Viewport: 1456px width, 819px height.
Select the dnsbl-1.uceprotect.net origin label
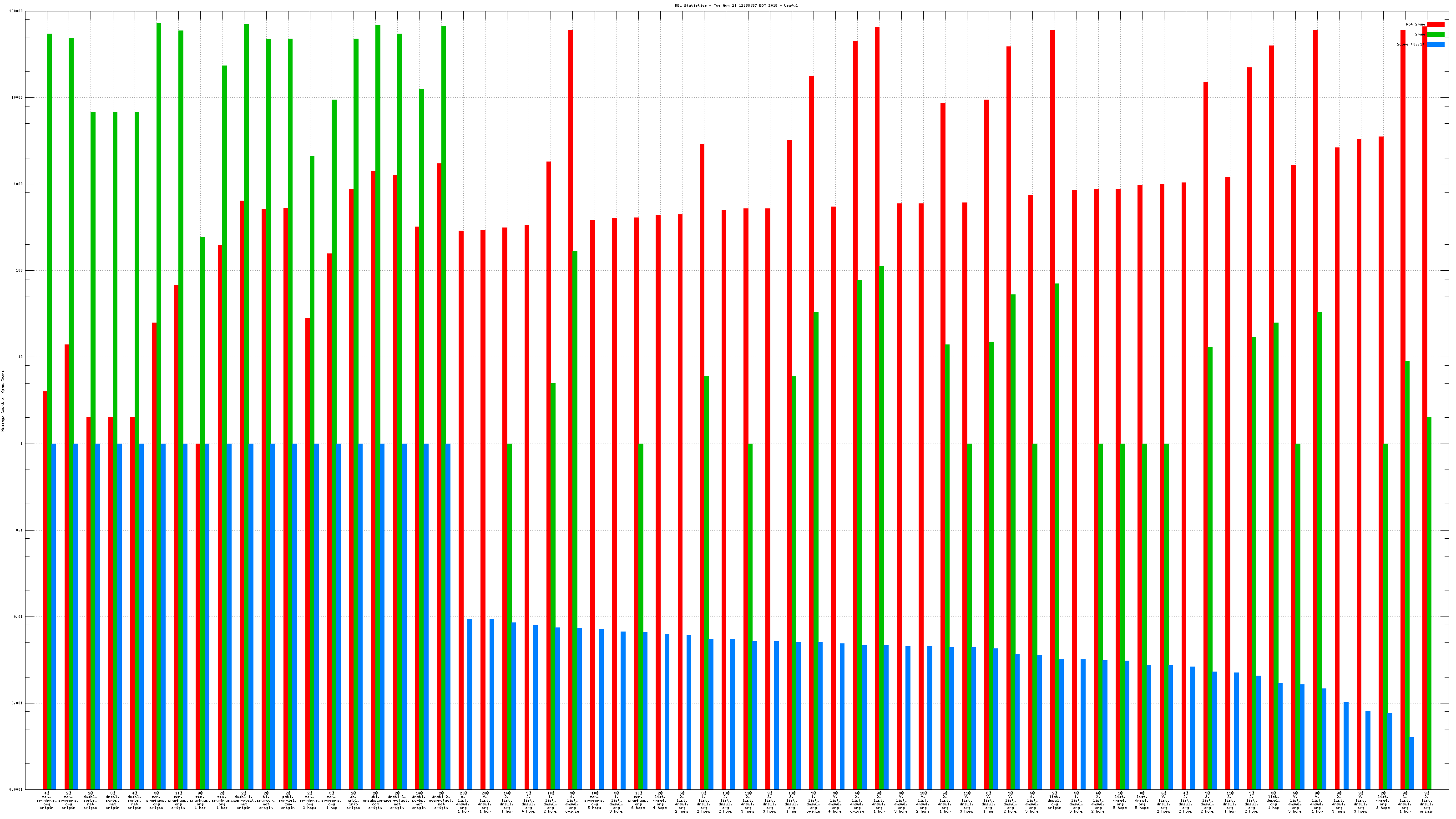243,800
